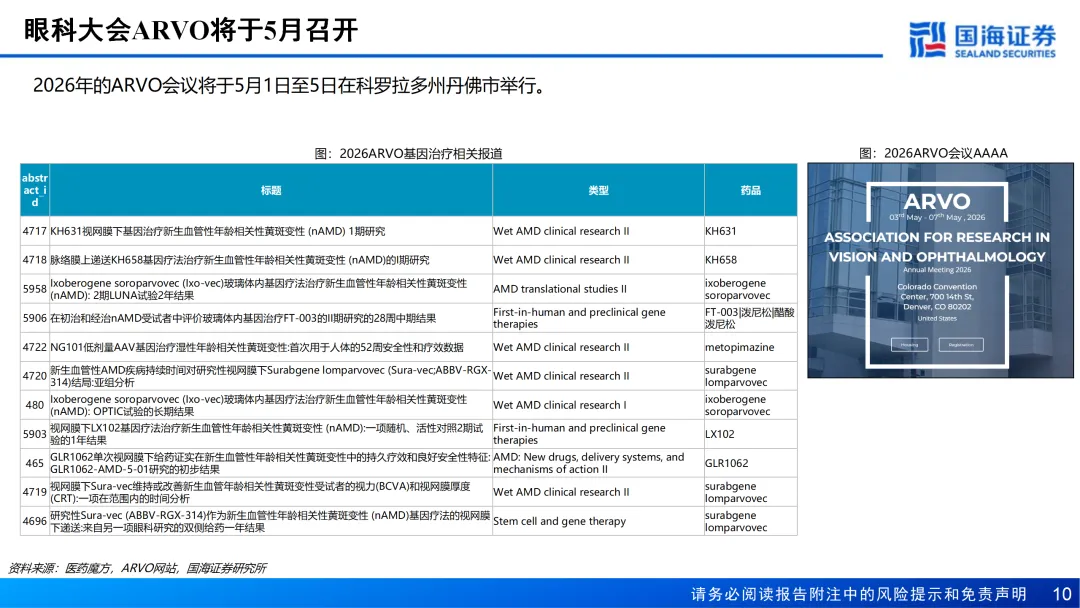This screenshot has height=608, width=1080.
Task: Click the 资料来源 source note
Action: click(x=137, y=568)
